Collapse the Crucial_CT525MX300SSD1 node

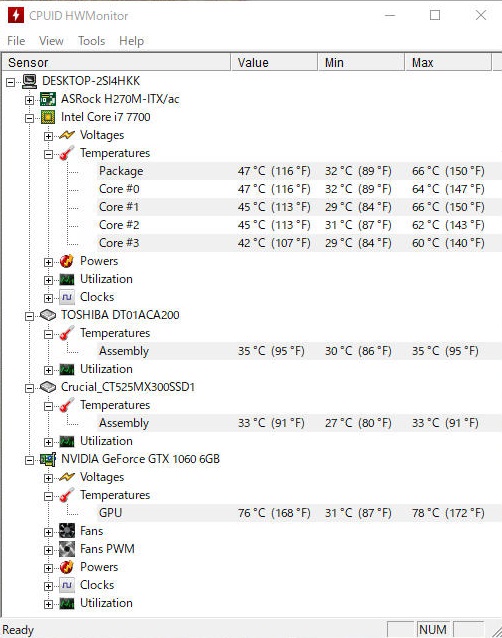[x=29, y=388]
